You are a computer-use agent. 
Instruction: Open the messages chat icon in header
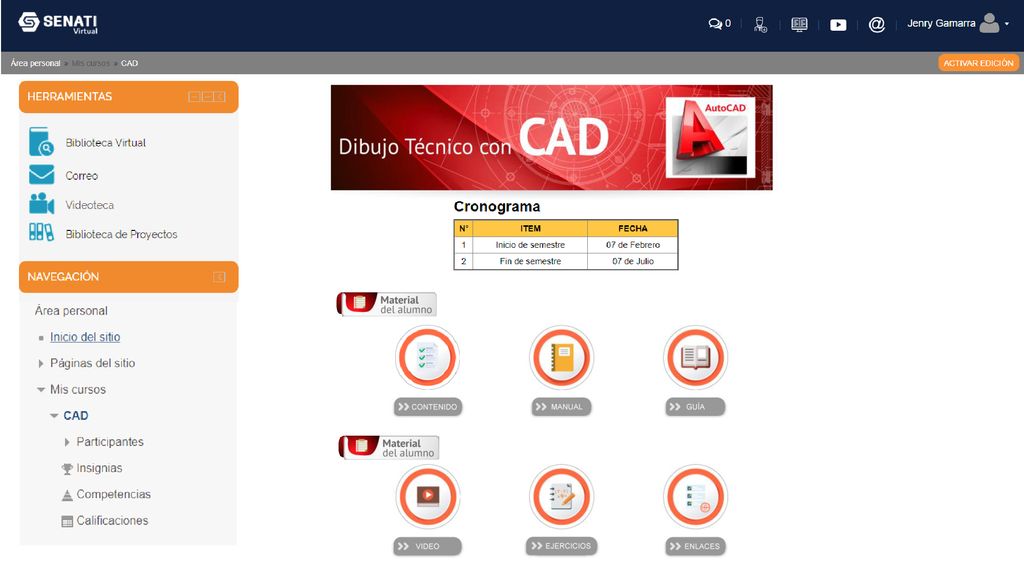[x=715, y=24]
